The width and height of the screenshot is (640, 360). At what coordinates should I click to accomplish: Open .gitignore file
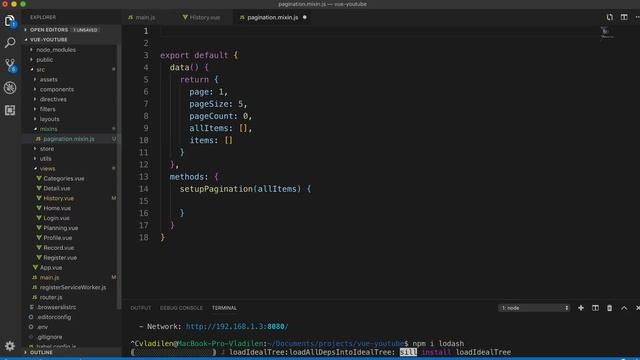coord(49,337)
